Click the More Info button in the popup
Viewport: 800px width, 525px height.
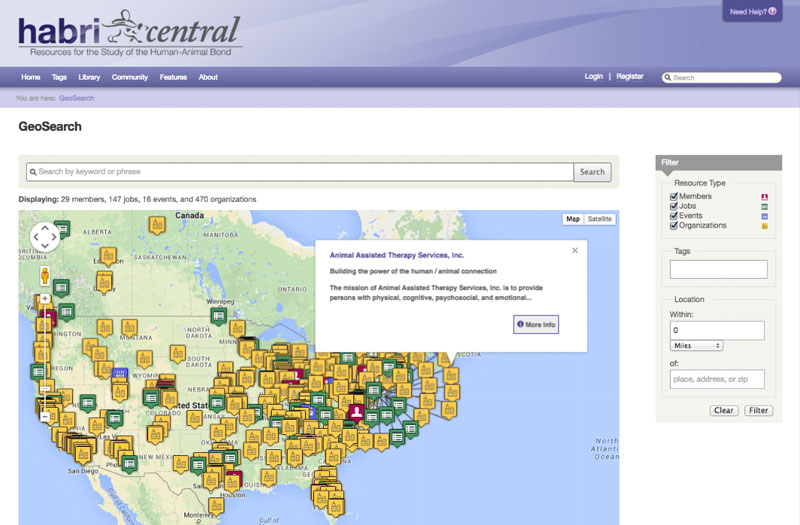(x=536, y=324)
